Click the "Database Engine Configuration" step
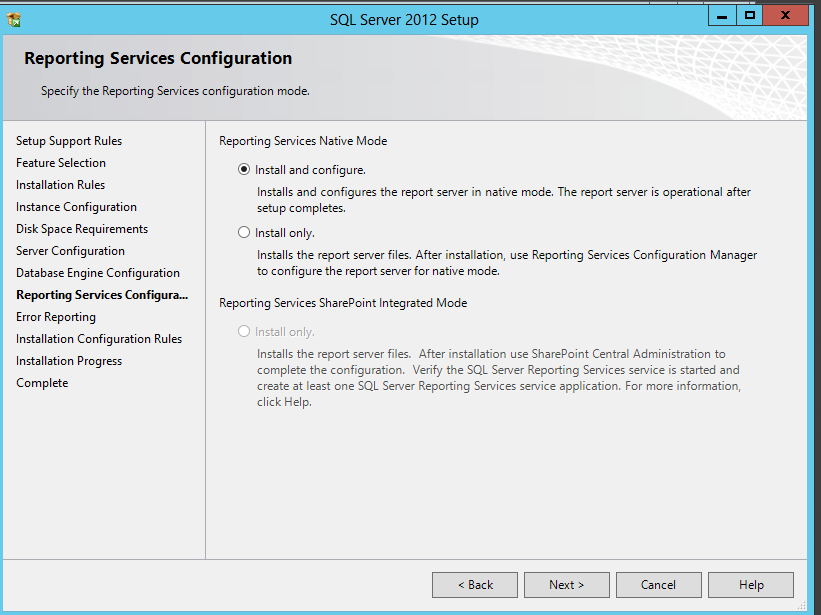 pos(98,273)
